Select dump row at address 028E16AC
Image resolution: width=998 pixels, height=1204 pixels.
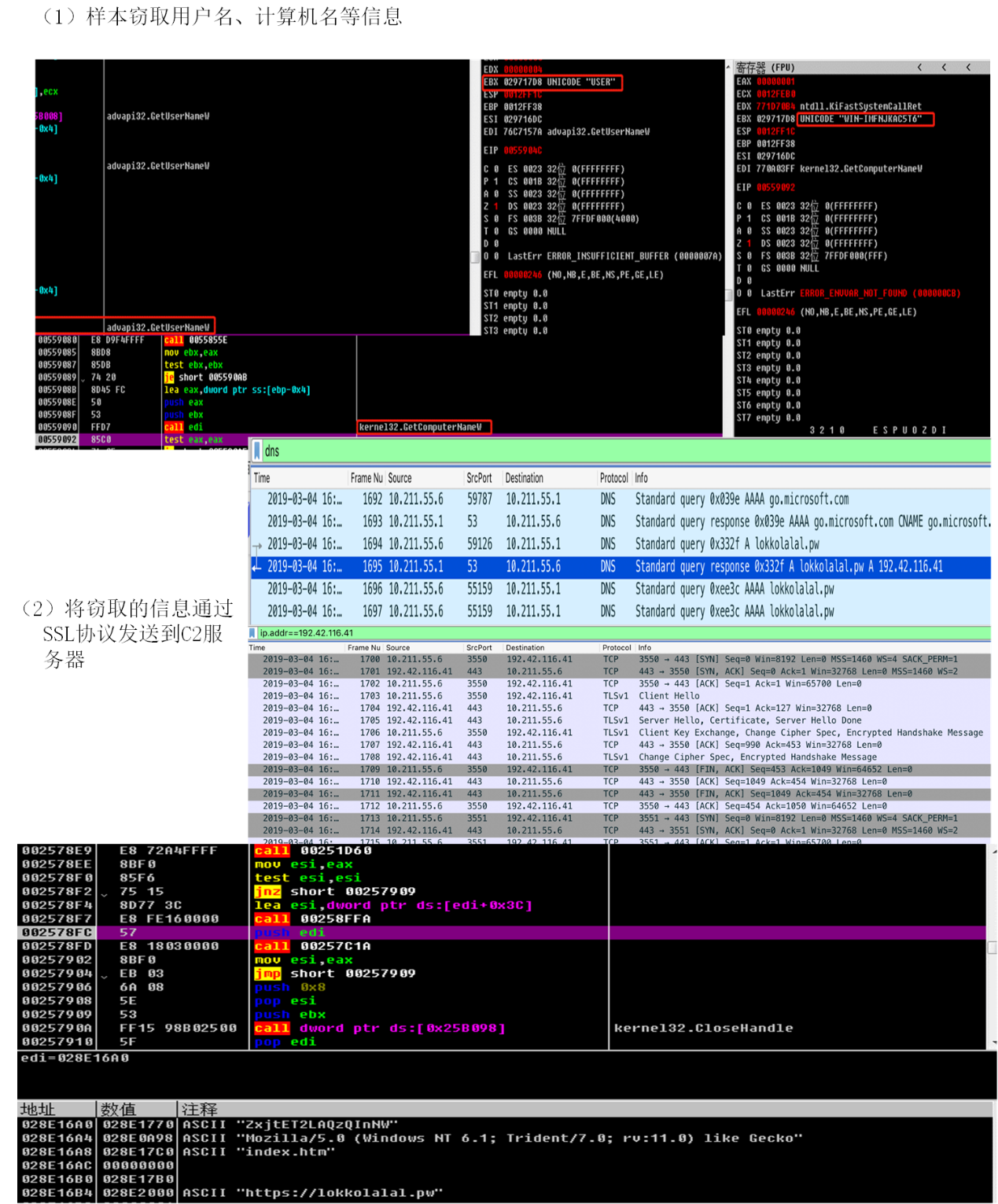pos(504,1166)
